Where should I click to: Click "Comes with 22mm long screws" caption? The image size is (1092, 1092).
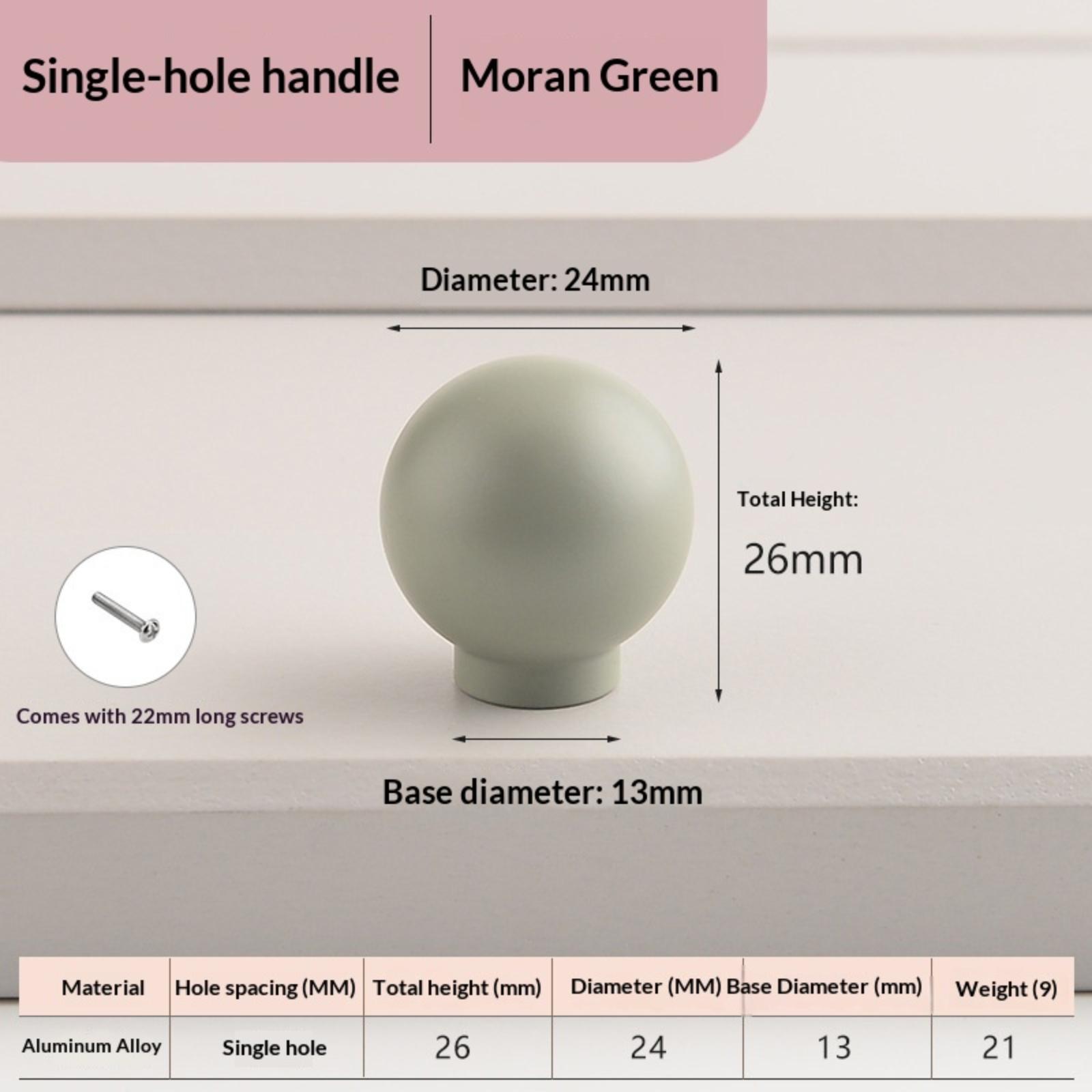[160, 716]
